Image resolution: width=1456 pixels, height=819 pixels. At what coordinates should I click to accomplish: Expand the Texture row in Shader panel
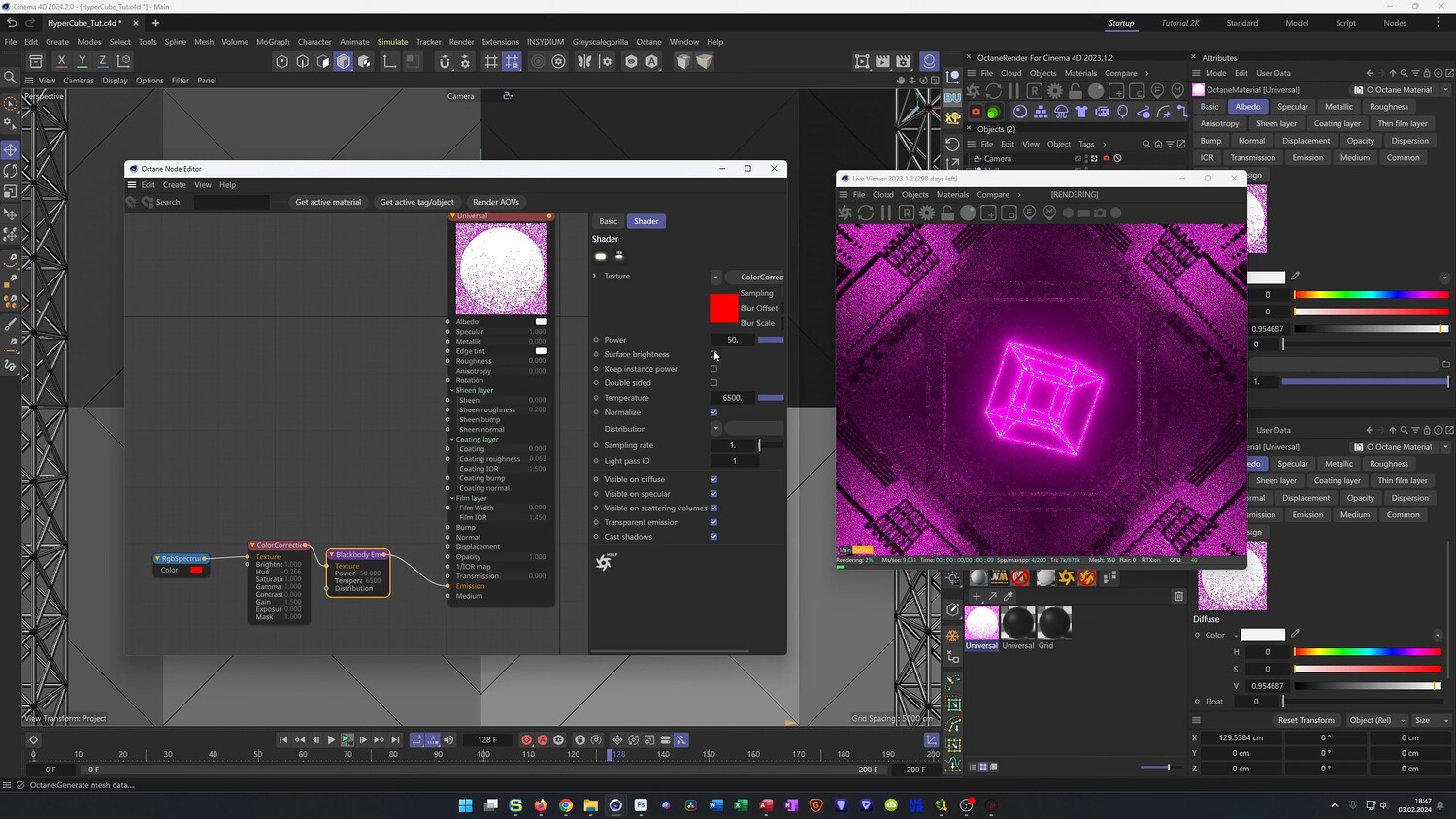595,277
